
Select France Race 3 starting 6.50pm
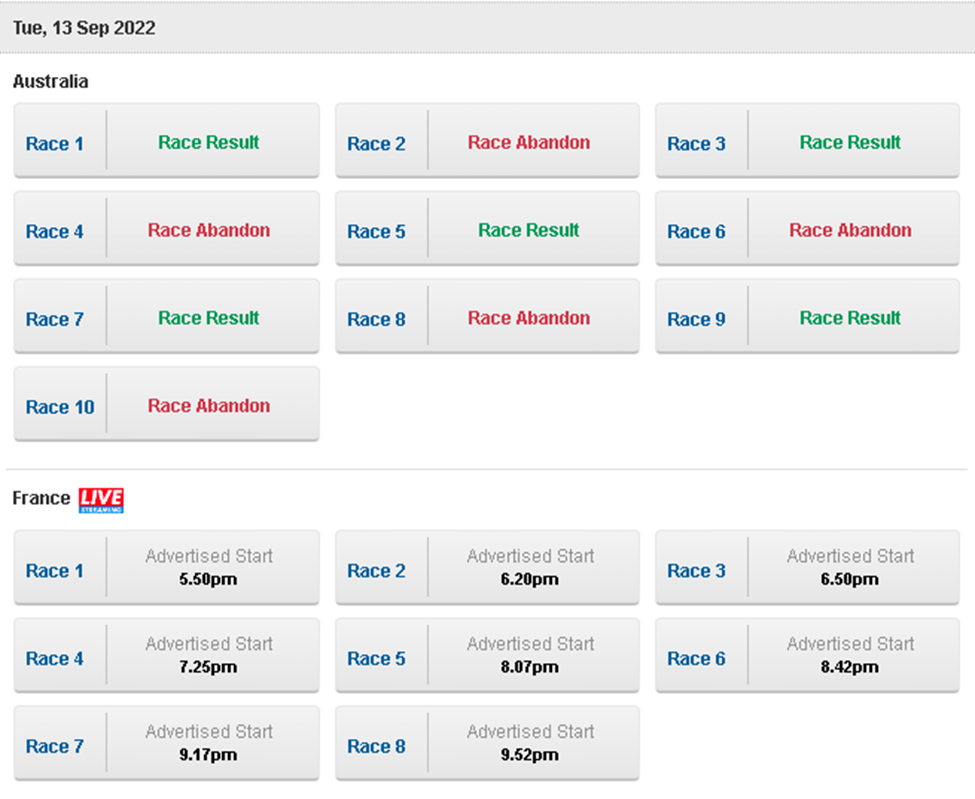pyautogui.click(x=807, y=567)
